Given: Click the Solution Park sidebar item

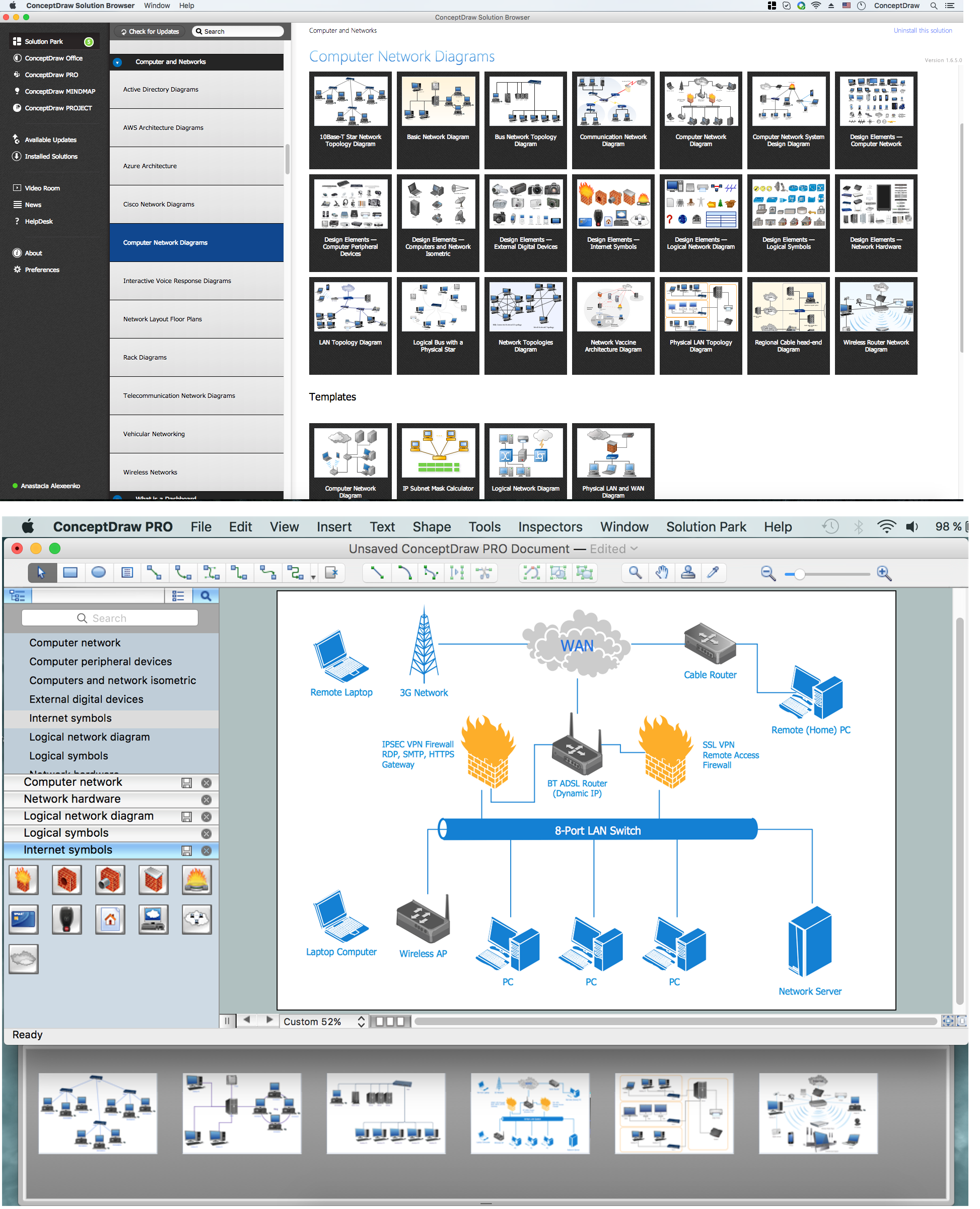Looking at the screenshot, I should 53,41.
